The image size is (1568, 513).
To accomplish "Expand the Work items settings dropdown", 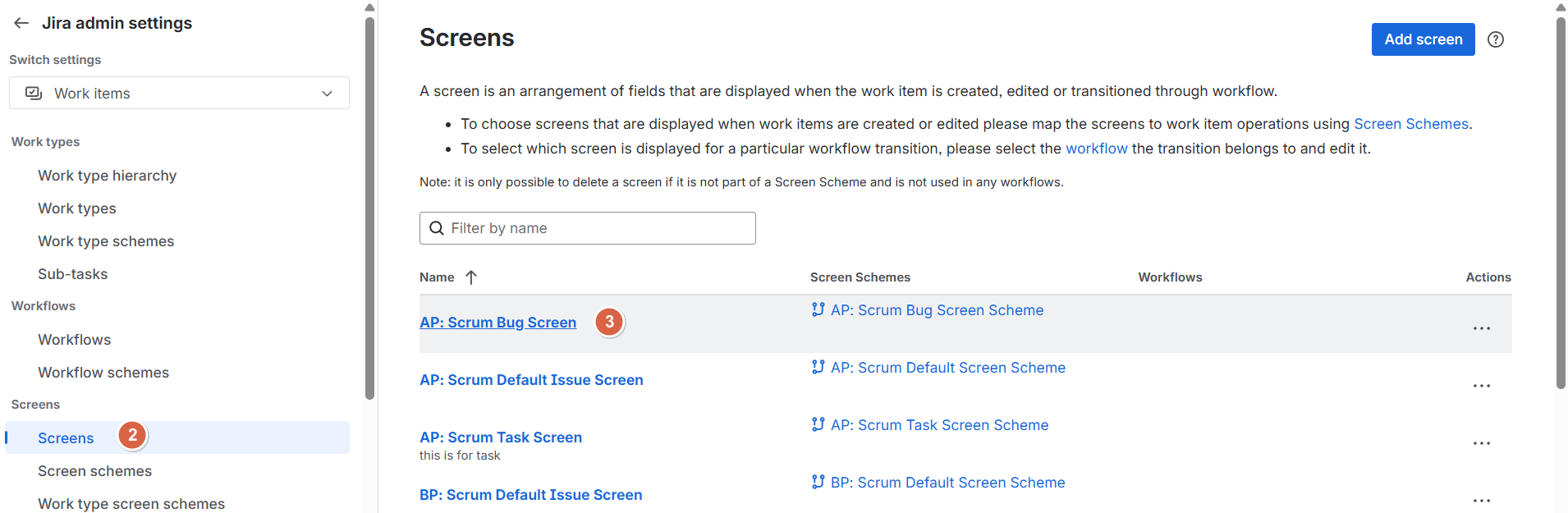I will pos(179,93).
